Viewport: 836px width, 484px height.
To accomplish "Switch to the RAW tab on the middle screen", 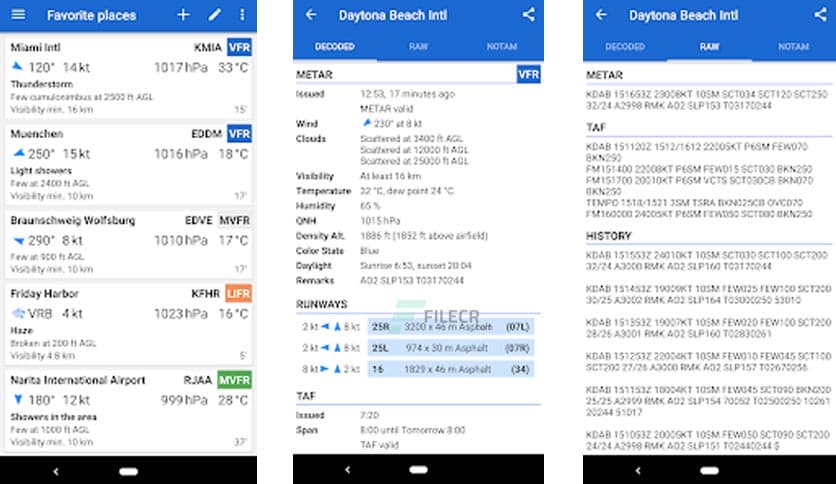I will [x=419, y=46].
